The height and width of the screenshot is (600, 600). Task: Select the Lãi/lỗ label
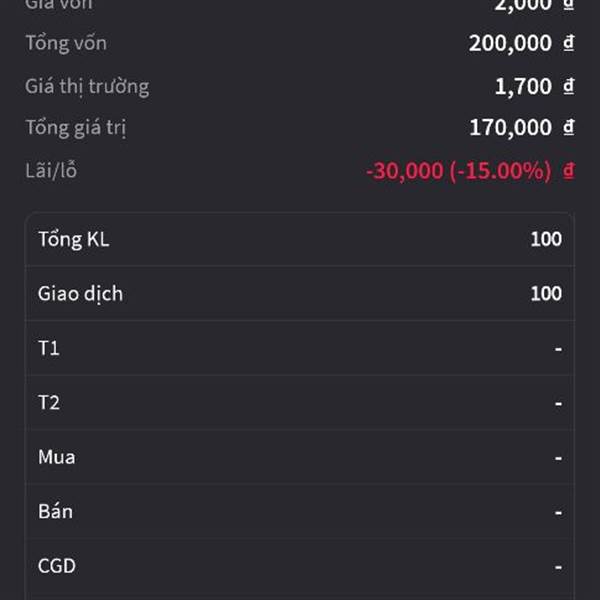point(51,170)
